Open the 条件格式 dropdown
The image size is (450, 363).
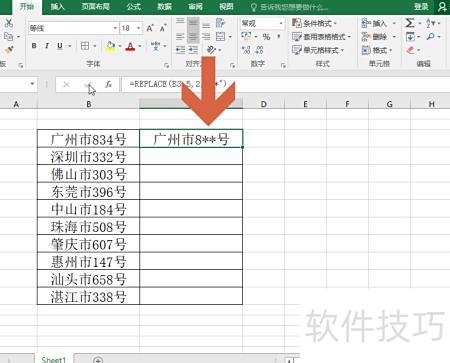click(314, 23)
